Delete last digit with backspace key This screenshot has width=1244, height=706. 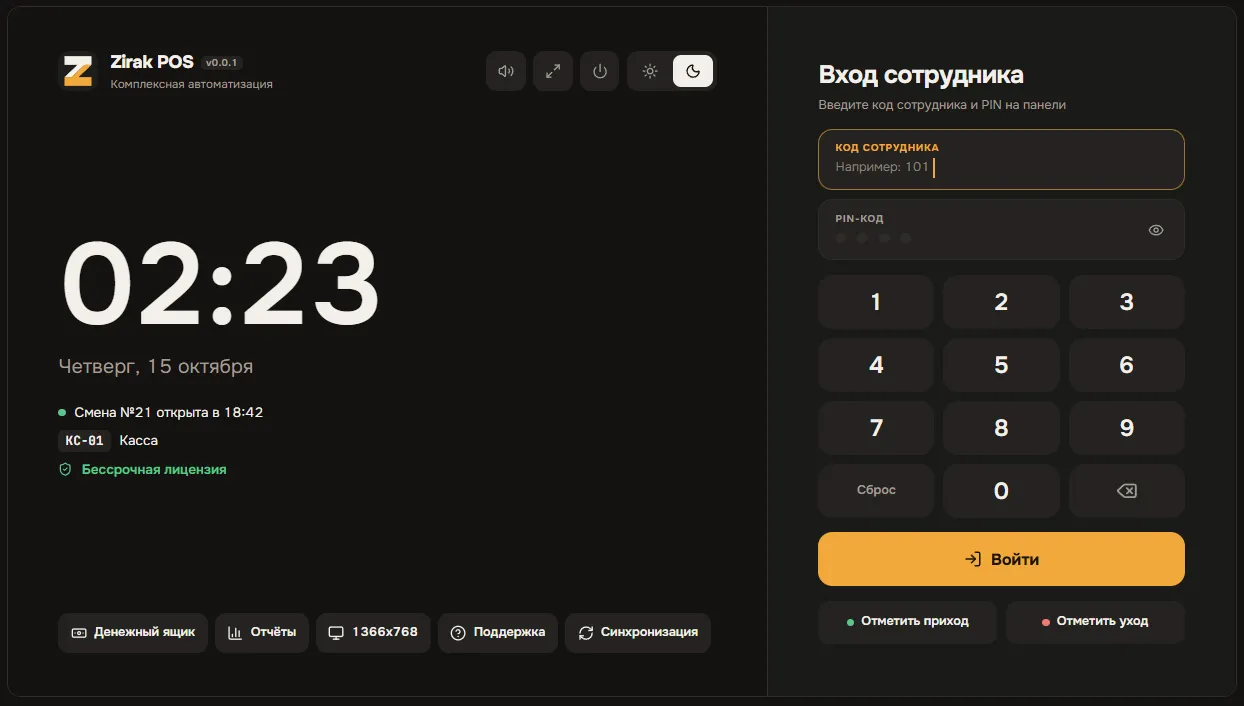1127,491
